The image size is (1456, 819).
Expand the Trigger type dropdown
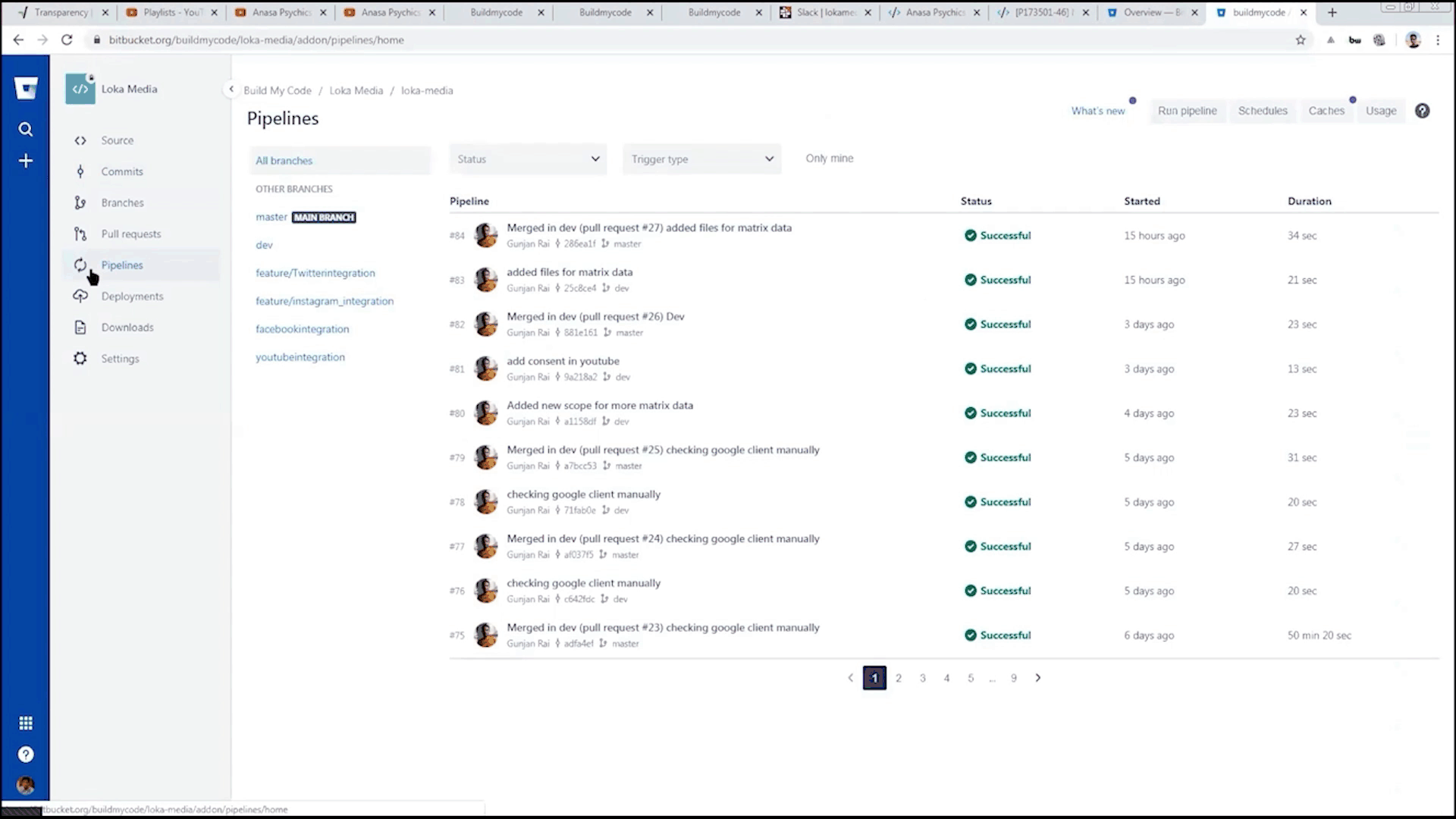[x=701, y=159]
